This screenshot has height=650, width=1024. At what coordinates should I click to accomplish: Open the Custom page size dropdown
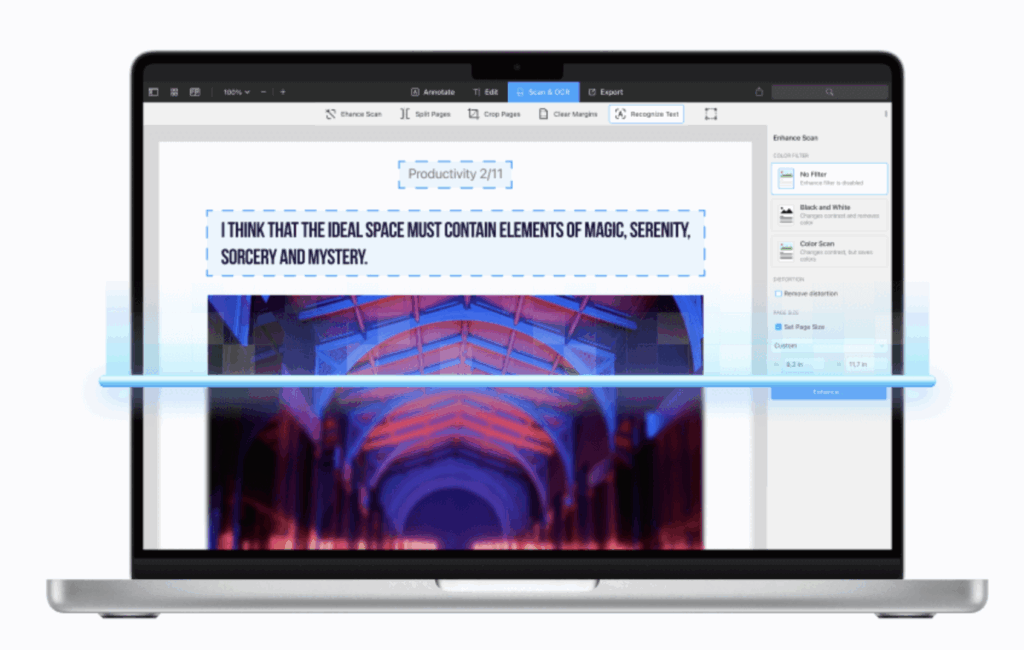coord(829,346)
